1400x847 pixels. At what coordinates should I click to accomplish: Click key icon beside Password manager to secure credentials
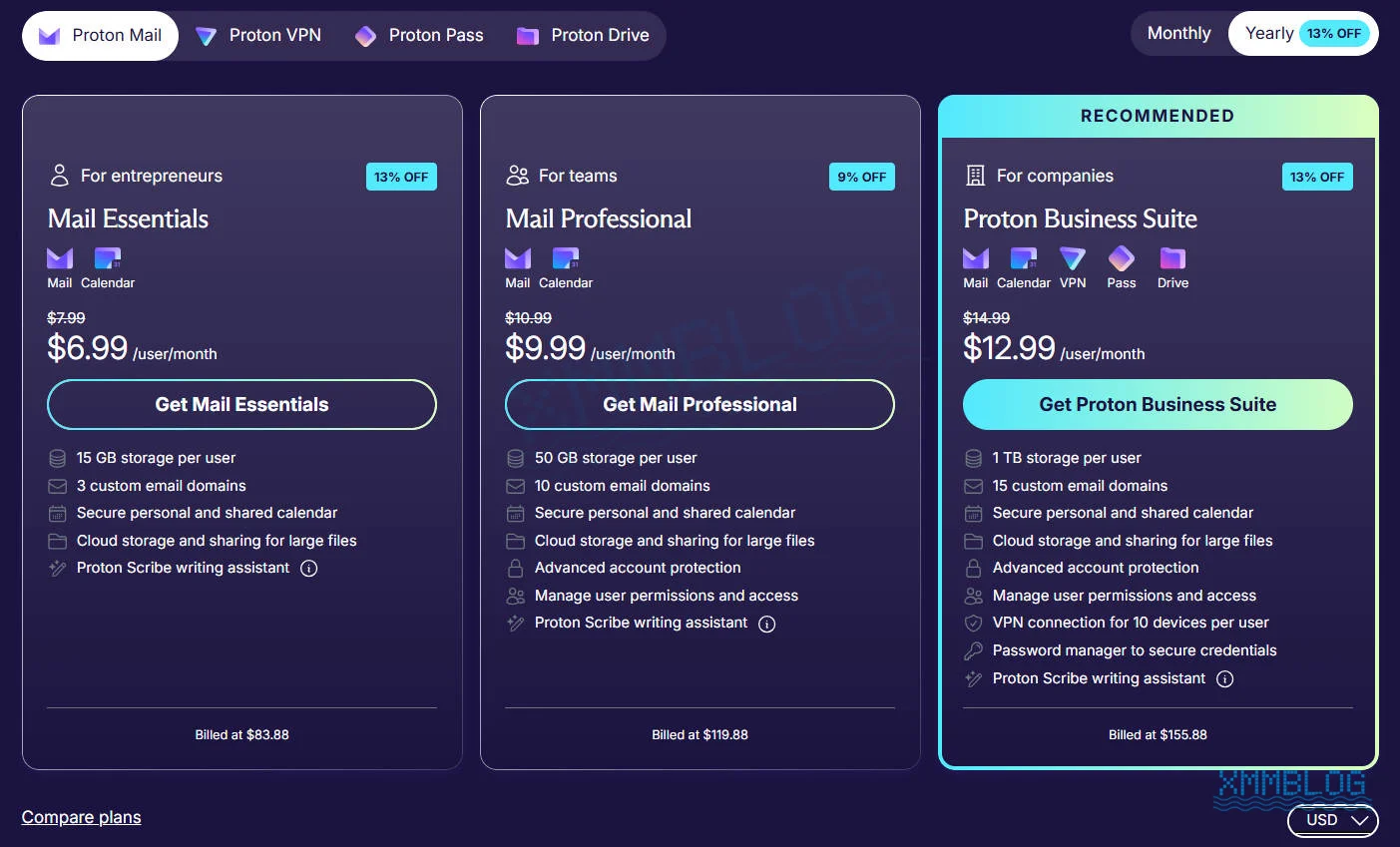(973, 650)
